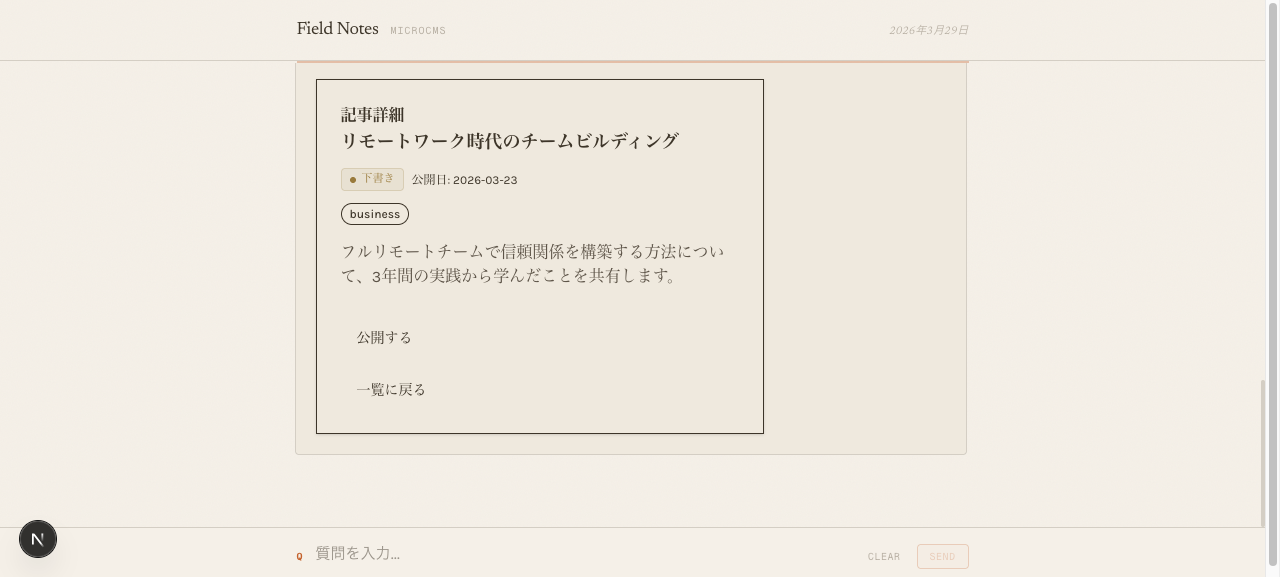This screenshot has width=1280, height=577.
Task: Select the orange dot inside the 下書き badge
Action: [353, 180]
